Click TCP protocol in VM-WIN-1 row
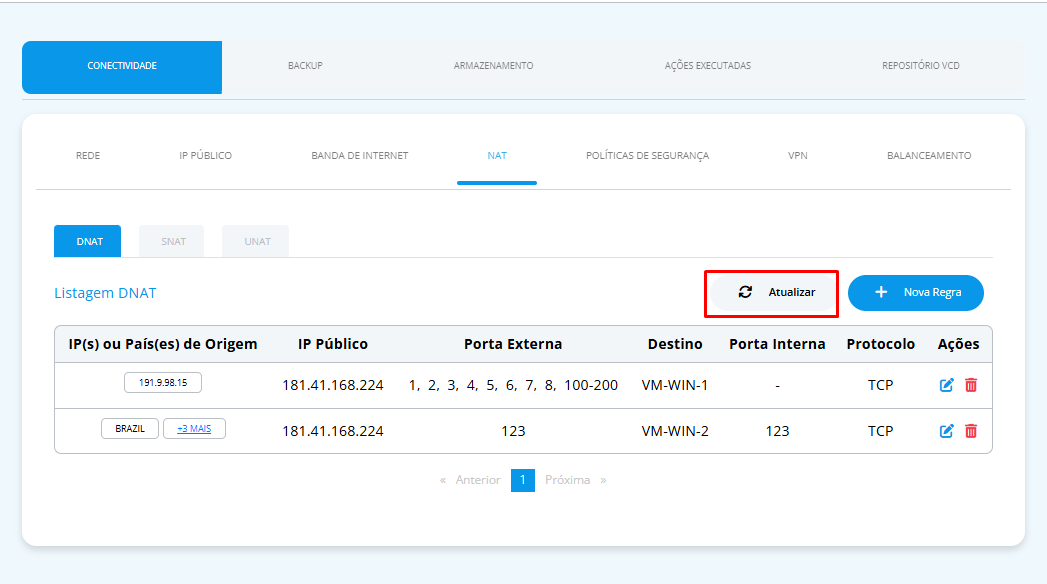 click(881, 385)
